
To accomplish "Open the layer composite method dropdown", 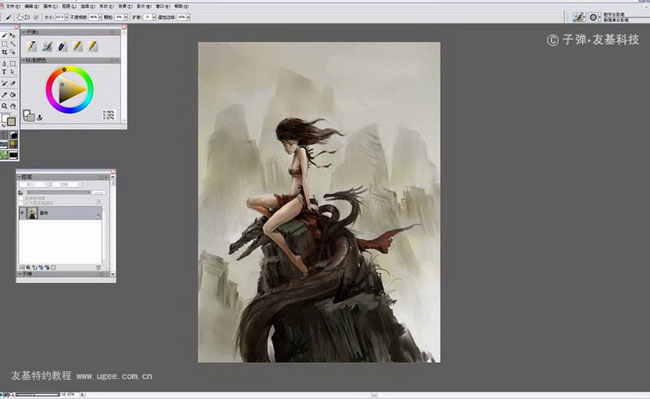I will 34,184.
